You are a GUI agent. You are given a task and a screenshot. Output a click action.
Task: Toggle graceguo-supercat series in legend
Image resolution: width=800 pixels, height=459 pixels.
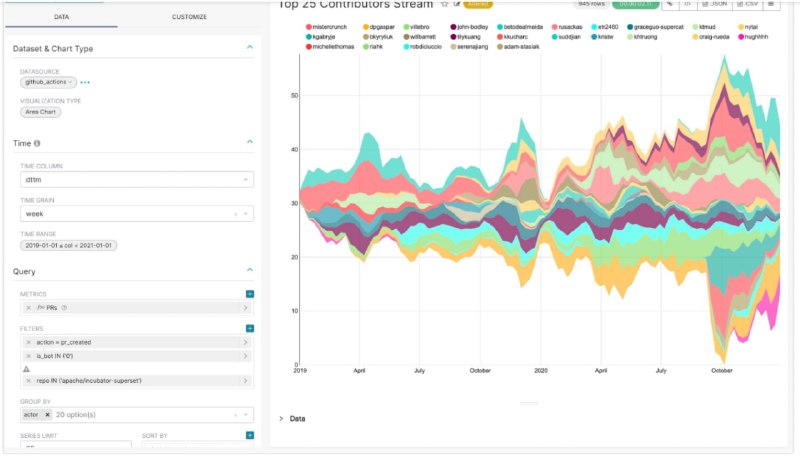click(655, 27)
